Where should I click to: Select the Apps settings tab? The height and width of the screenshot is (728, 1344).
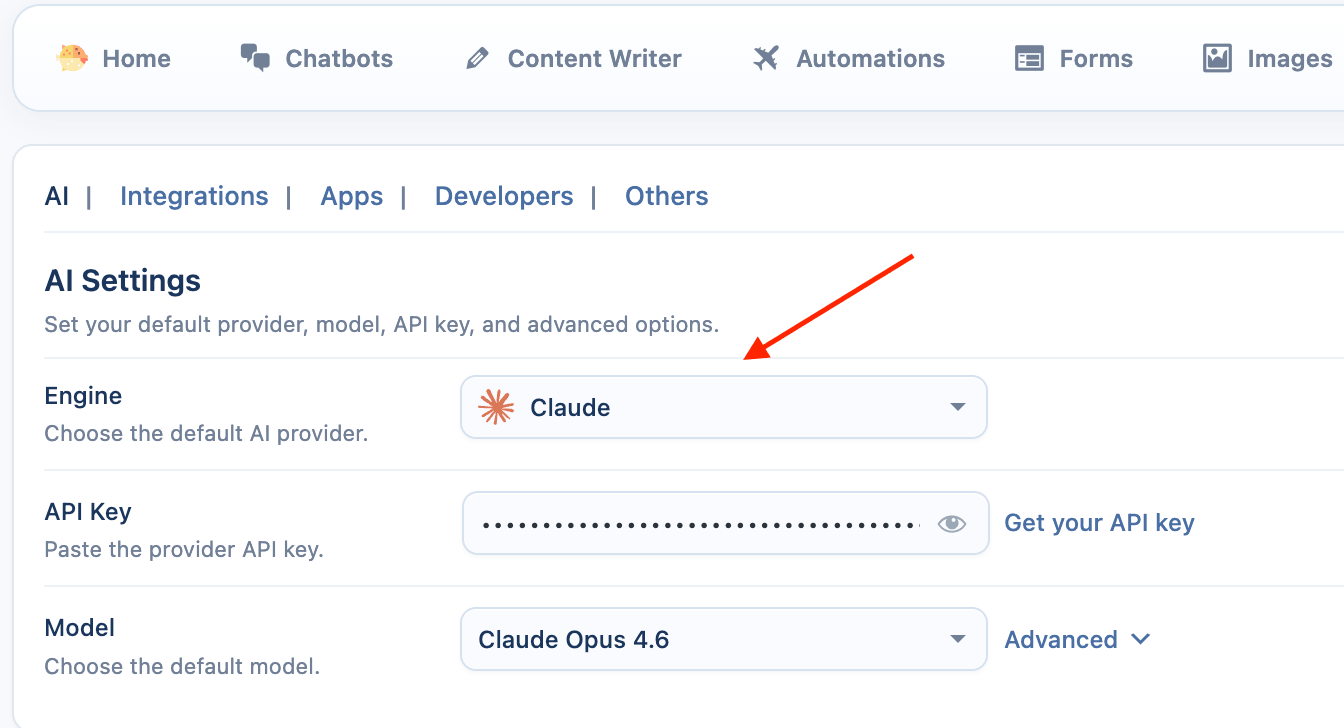pos(352,196)
